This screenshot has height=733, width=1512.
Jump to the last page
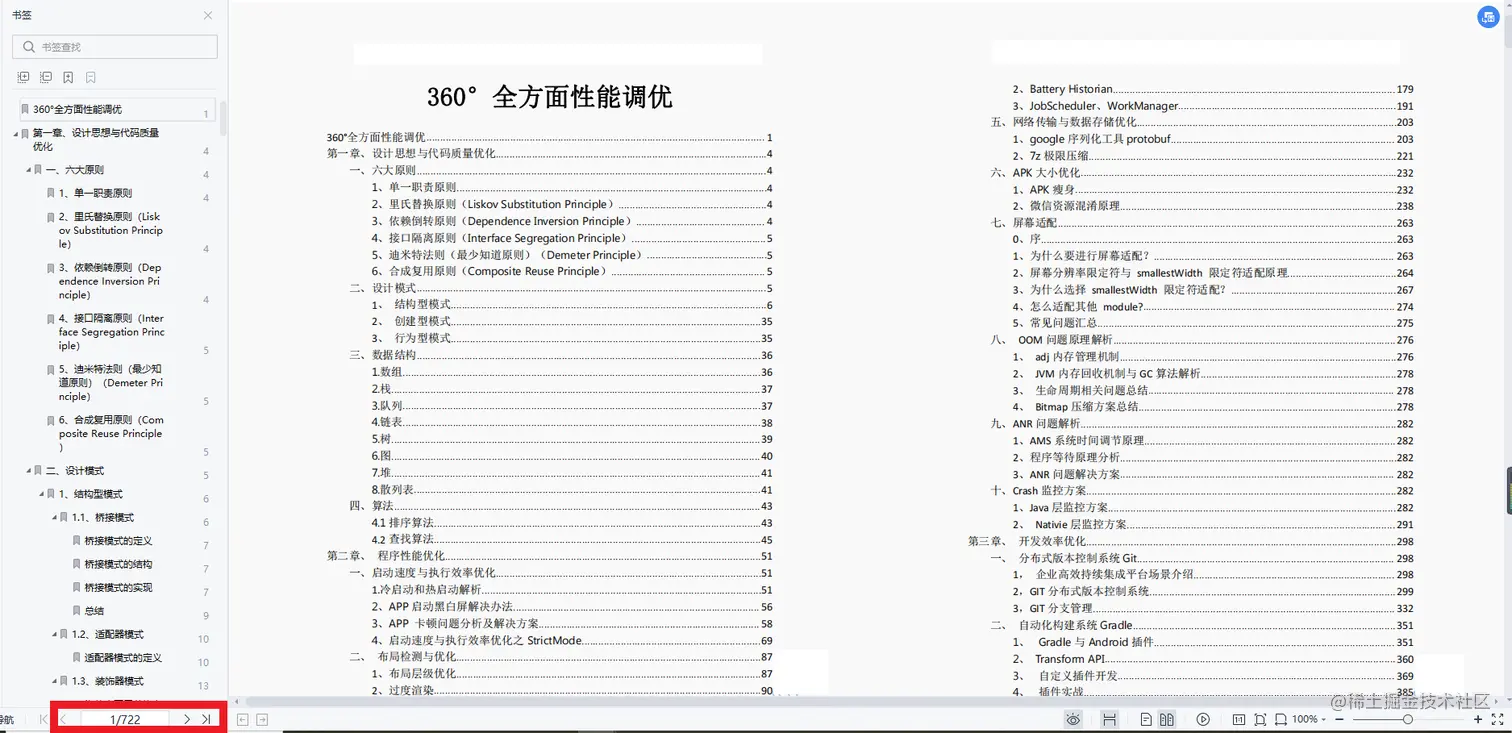tap(206, 719)
